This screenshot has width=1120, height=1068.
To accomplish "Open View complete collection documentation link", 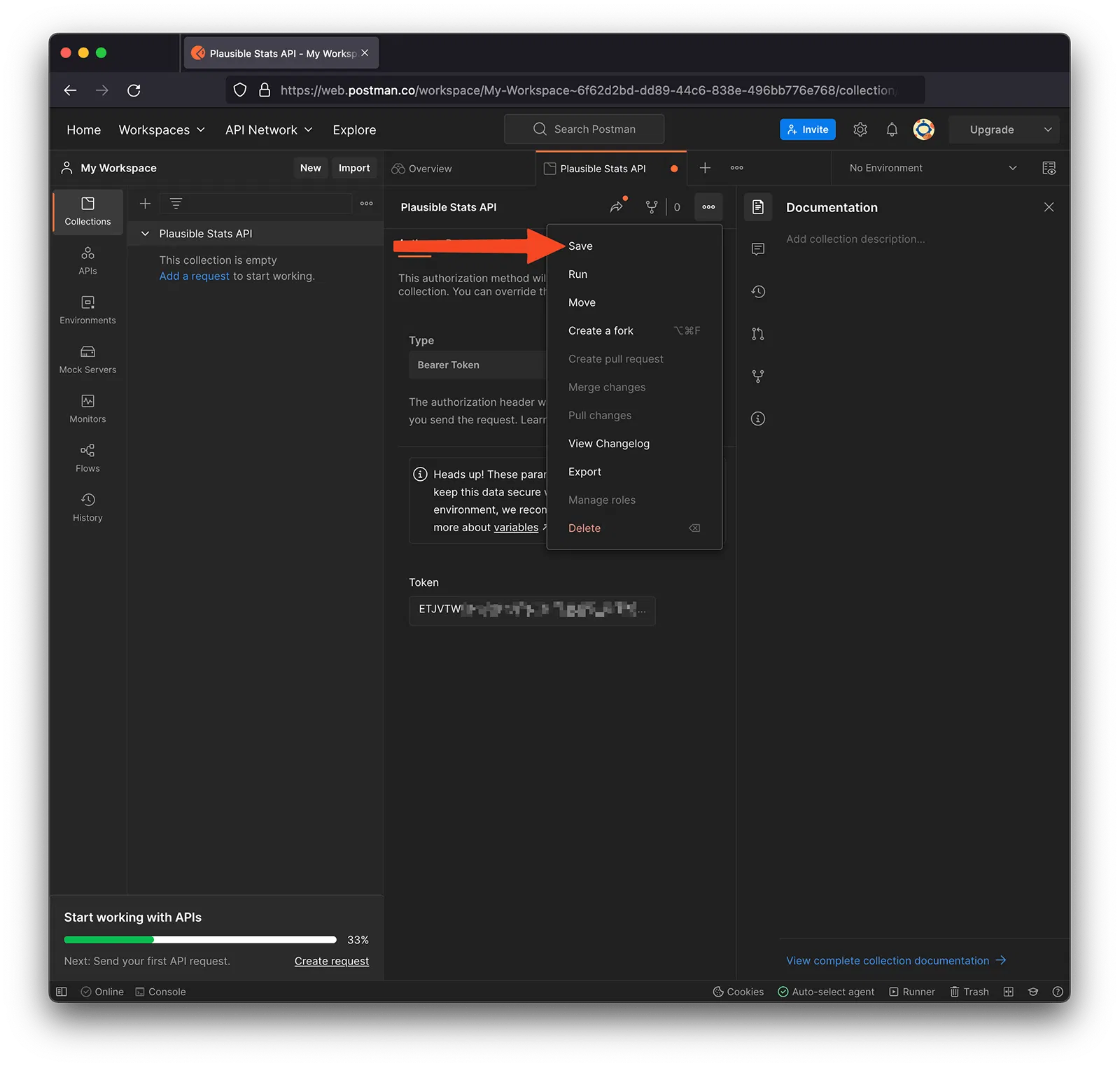I will pyautogui.click(x=895, y=960).
